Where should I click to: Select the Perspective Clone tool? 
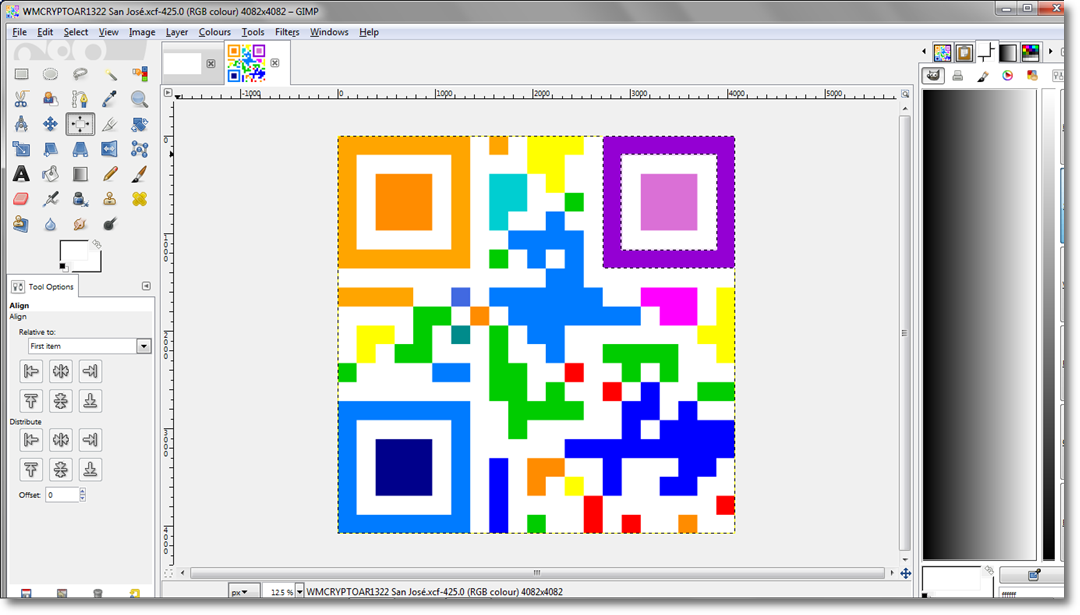21,224
